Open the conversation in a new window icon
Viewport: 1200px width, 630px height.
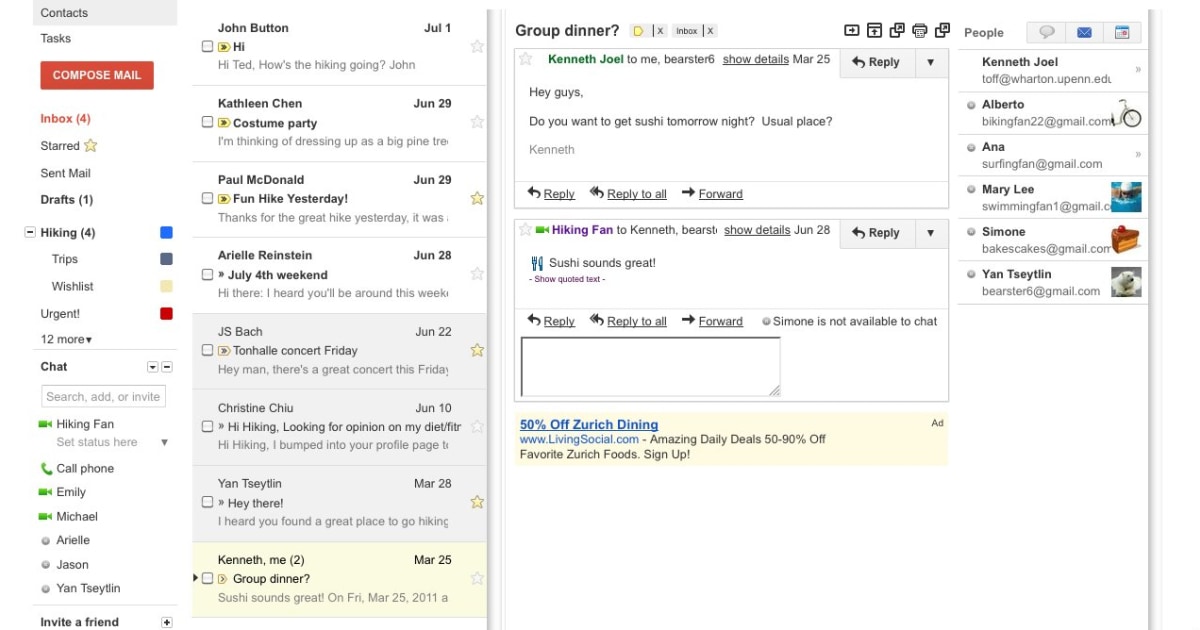[896, 31]
